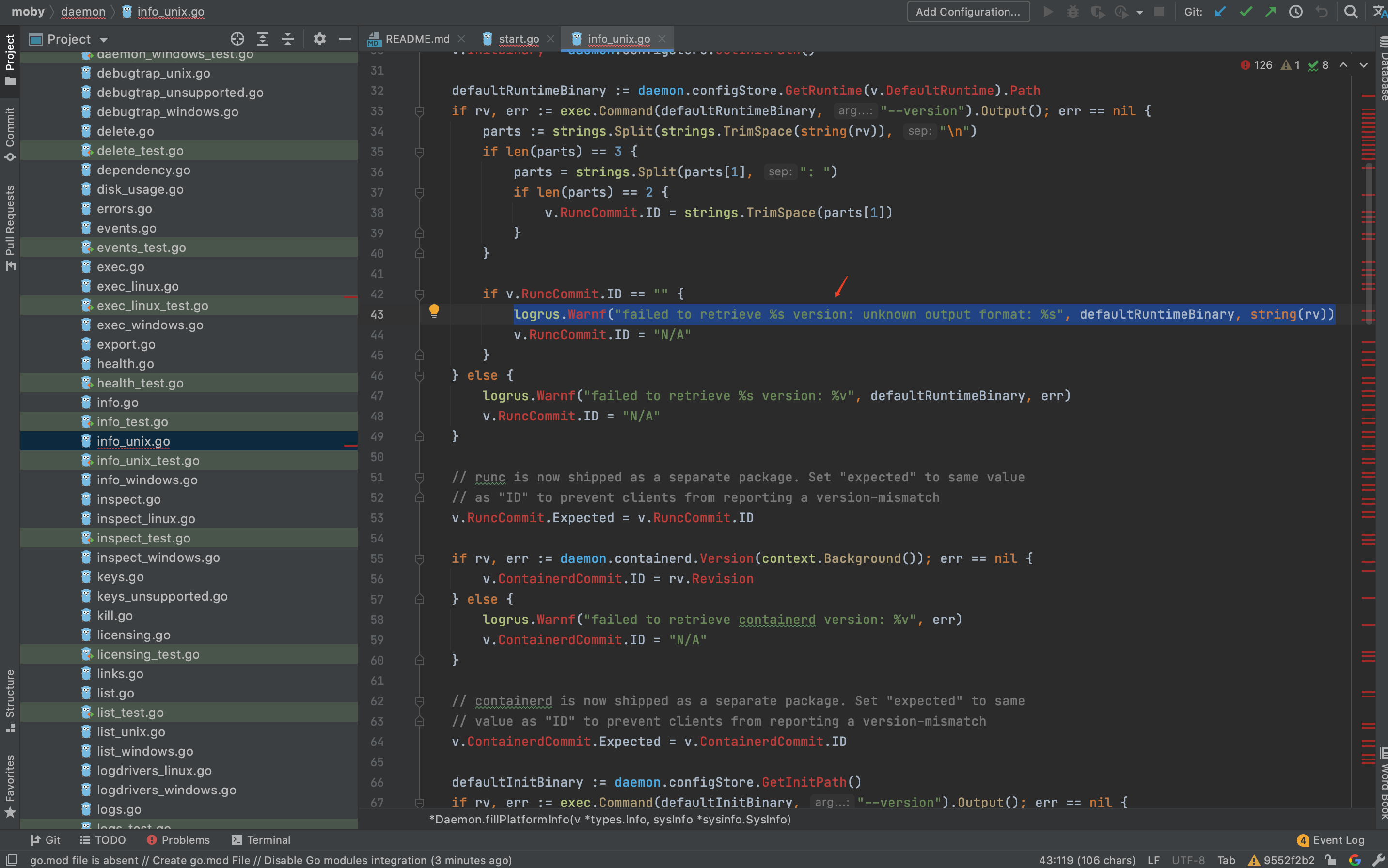Screen dimensions: 1388x868
Task: Toggle the Pull Requests tool window
Action: click(x=10, y=227)
